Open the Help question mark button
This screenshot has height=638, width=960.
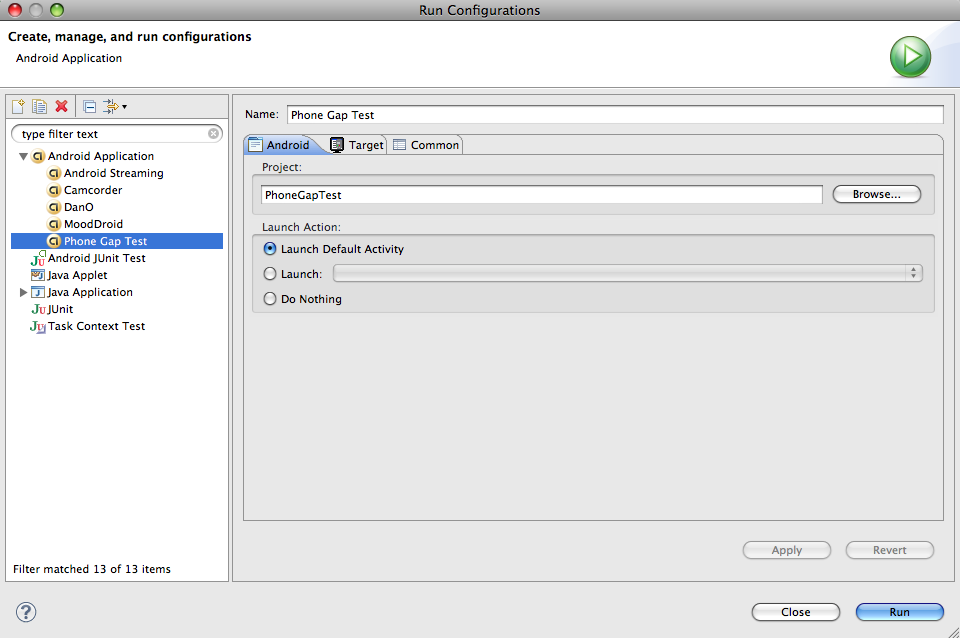[x=26, y=612]
